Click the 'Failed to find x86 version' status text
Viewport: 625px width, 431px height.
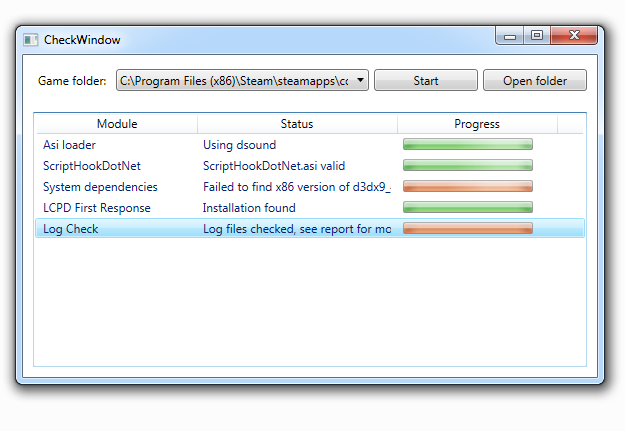coord(296,187)
